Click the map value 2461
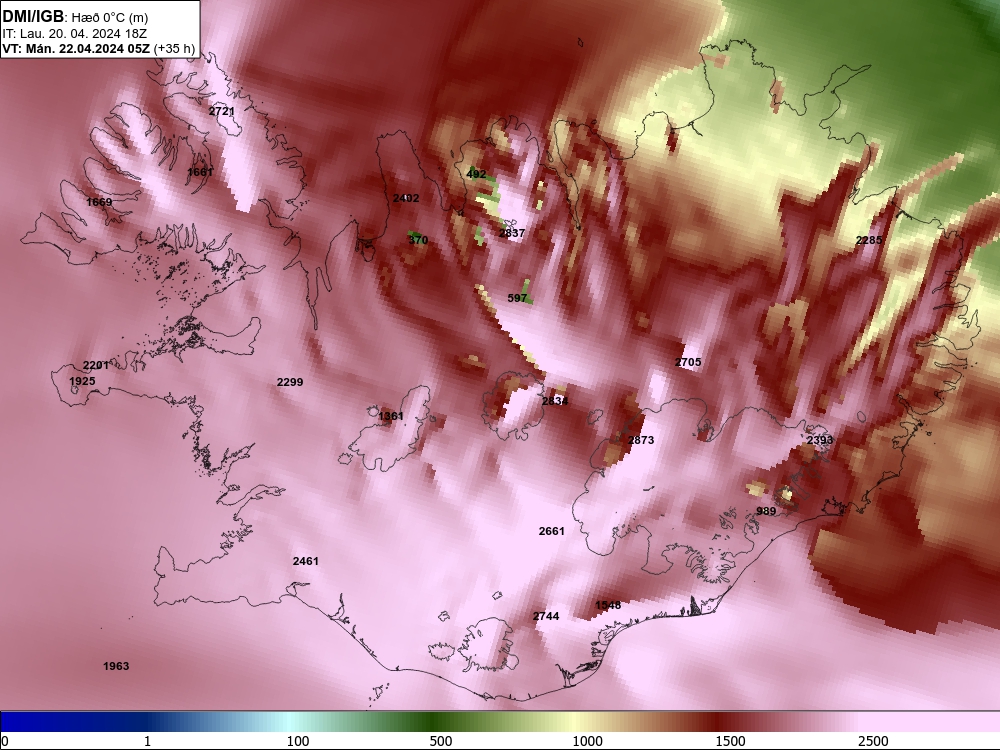Screen dimensions: 1000x750 point(305,561)
